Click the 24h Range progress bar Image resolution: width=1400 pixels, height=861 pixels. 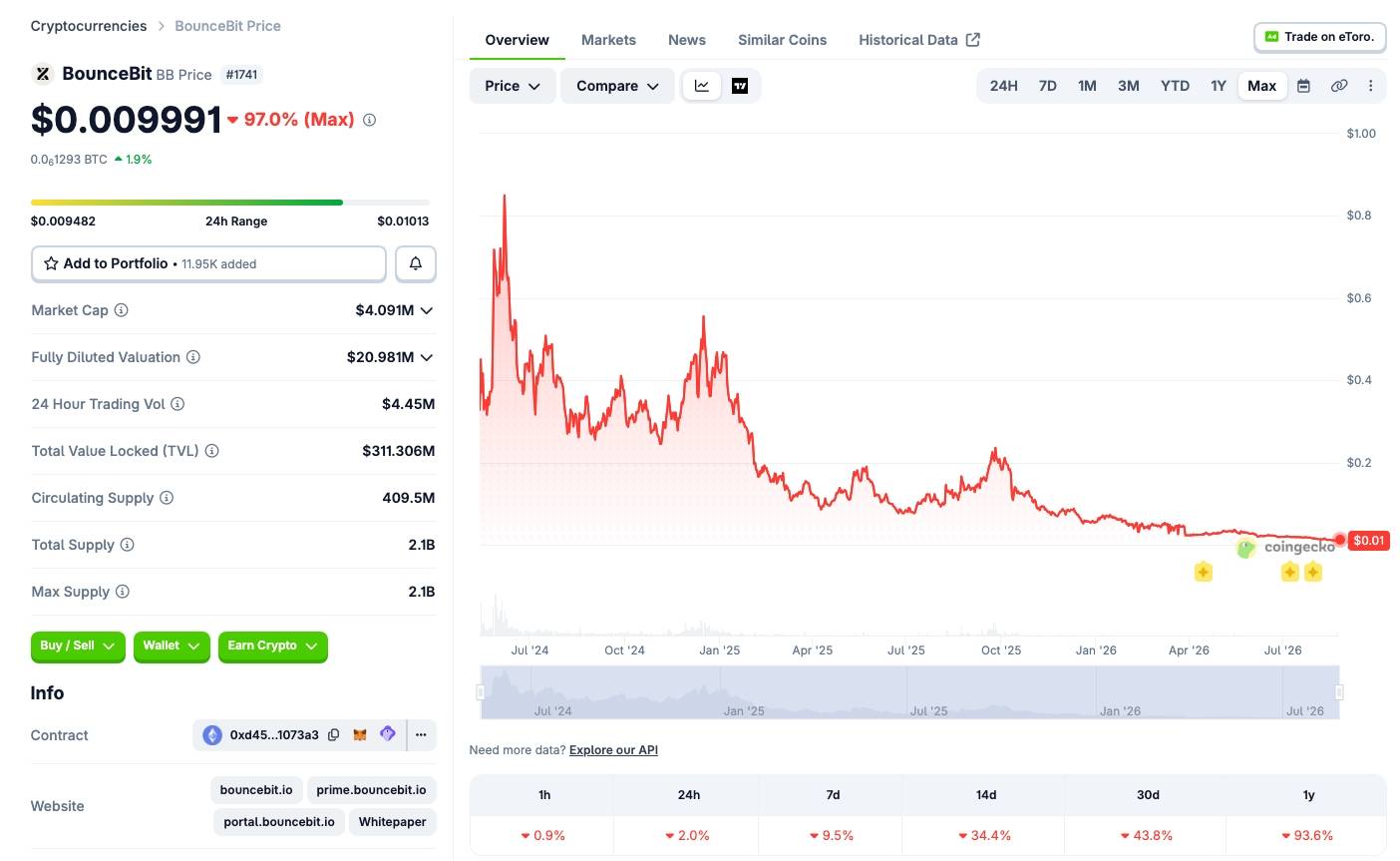230,203
